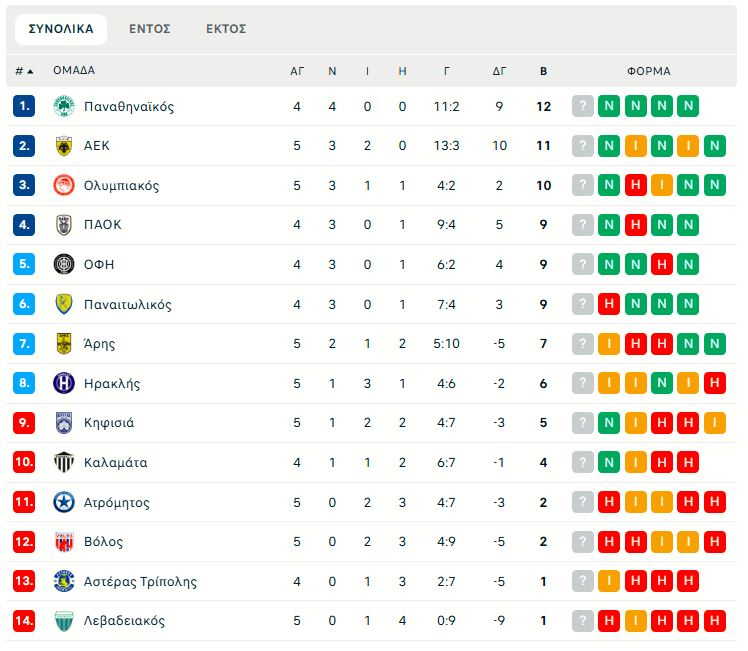The height and width of the screenshot is (651, 748).
Task: Open the Ολυμπιακός club crest
Action: click(x=63, y=185)
